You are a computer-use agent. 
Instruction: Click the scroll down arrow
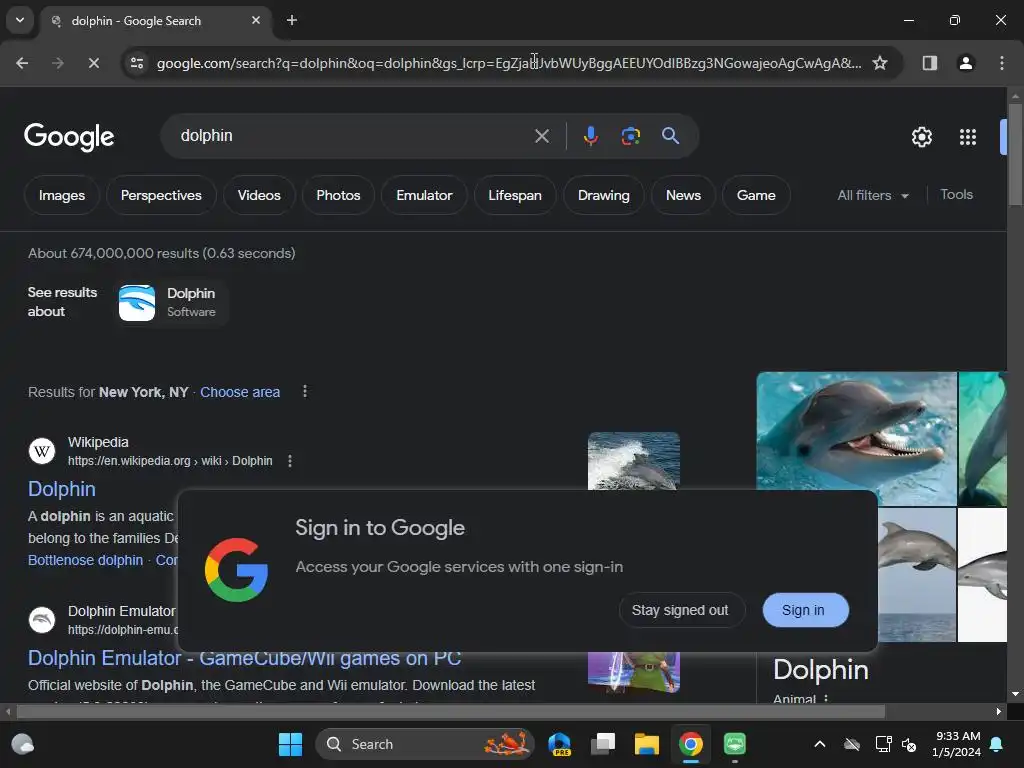[1015, 694]
